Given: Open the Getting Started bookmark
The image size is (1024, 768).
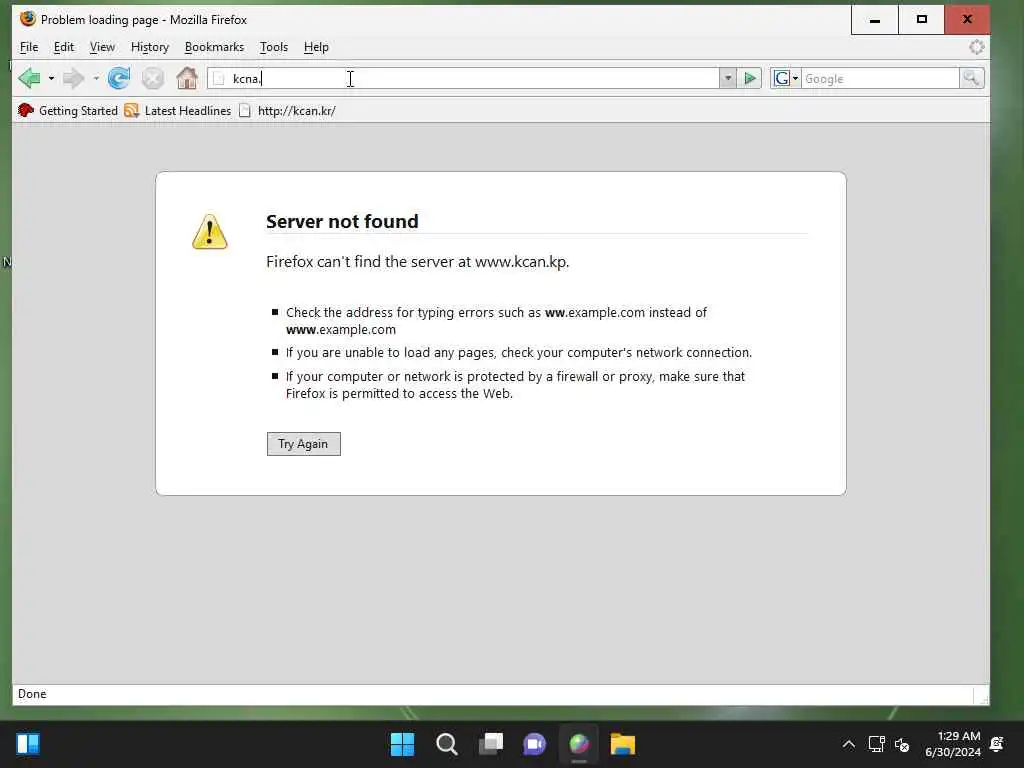Looking at the screenshot, I should tap(68, 110).
